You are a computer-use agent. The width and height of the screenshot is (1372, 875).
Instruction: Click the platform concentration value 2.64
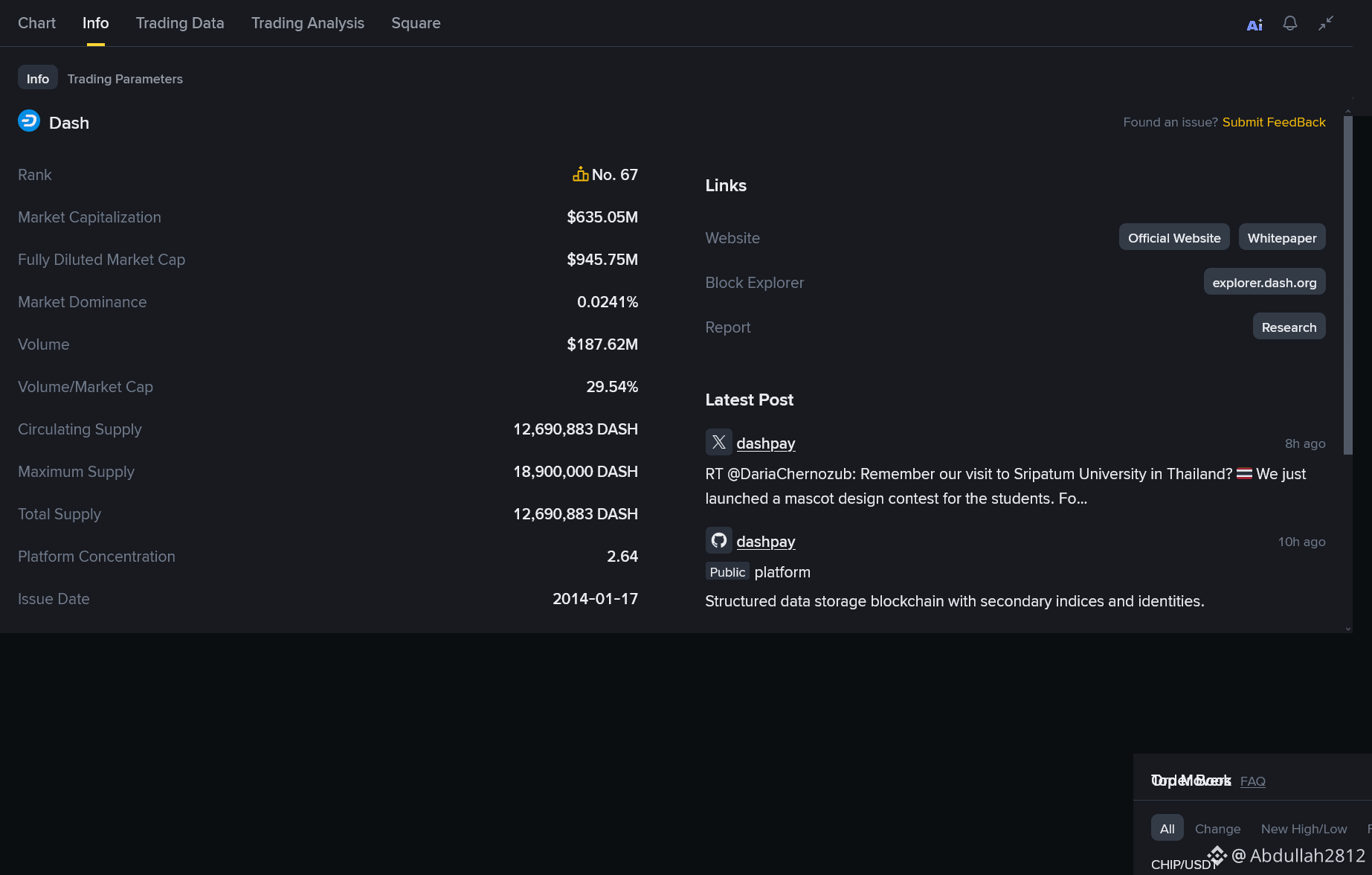(622, 557)
